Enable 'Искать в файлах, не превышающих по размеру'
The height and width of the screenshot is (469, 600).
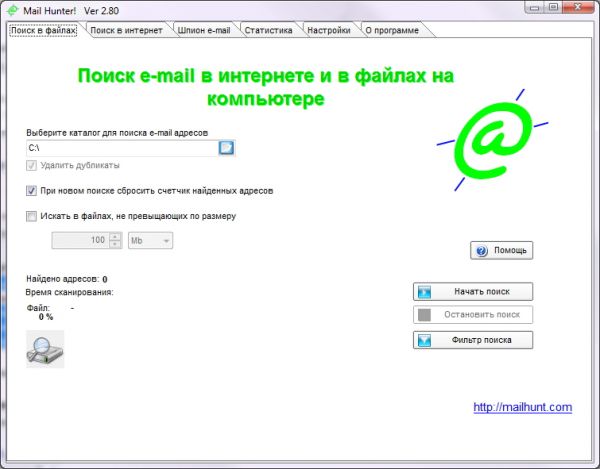pos(31,216)
